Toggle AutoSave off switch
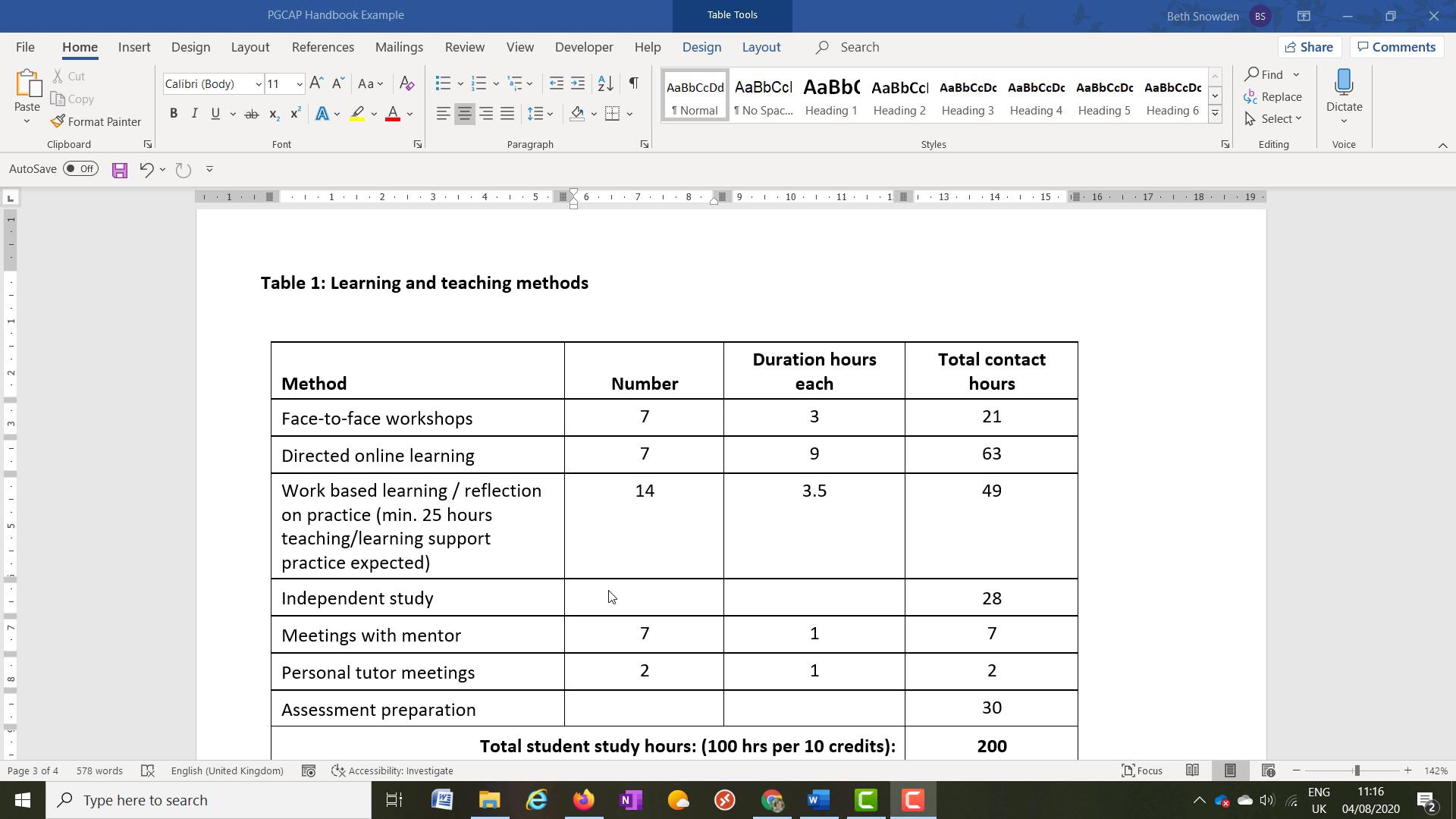Image resolution: width=1456 pixels, height=819 pixels. coord(80,168)
